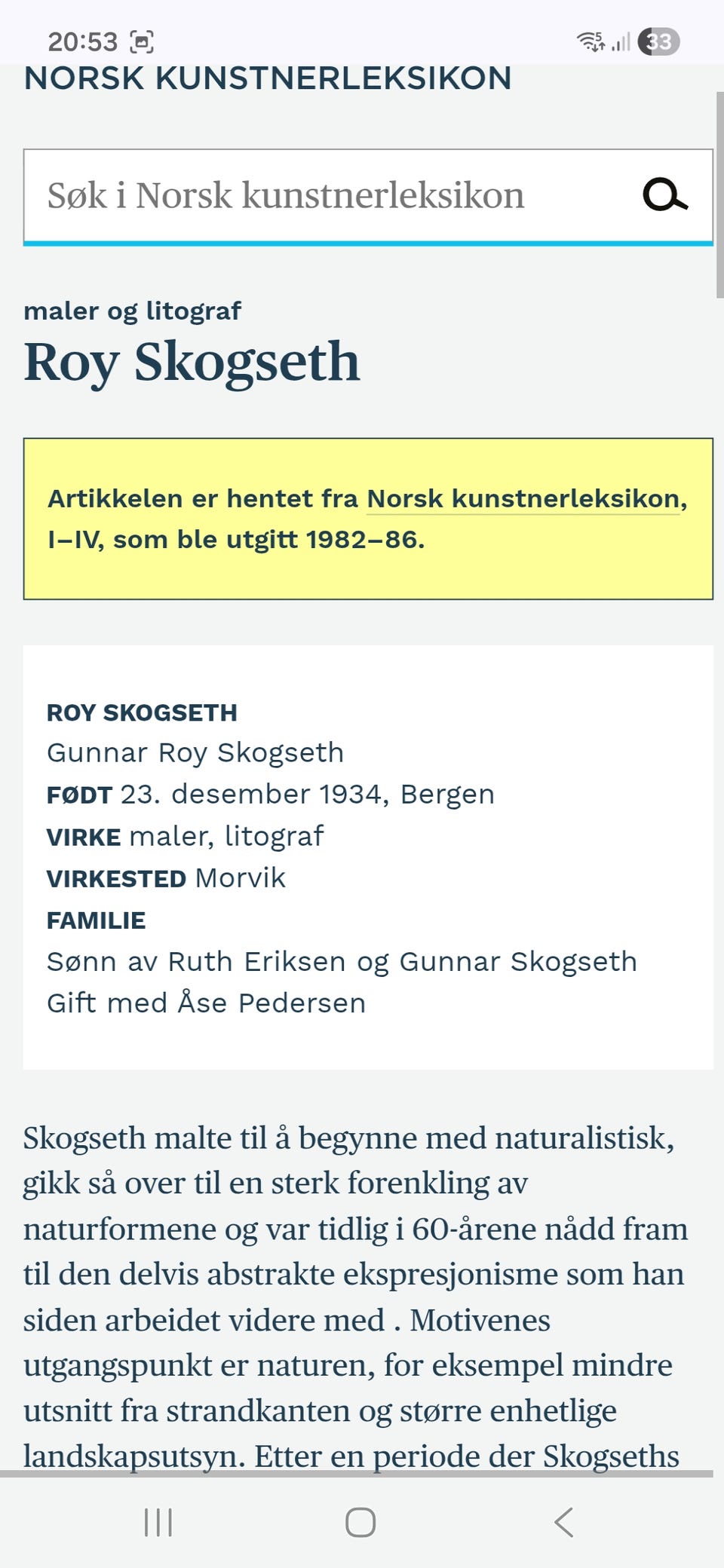Tap the maler og litograf subtitle

coord(132,311)
